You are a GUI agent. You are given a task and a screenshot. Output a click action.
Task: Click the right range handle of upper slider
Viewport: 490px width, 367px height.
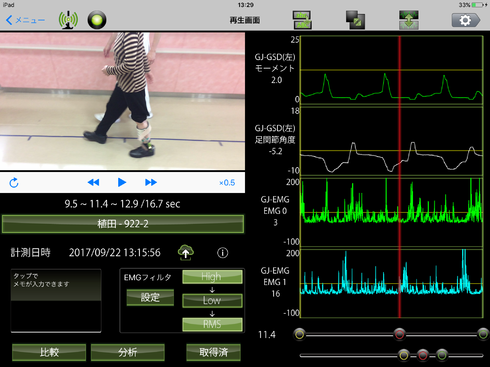pos(483,334)
